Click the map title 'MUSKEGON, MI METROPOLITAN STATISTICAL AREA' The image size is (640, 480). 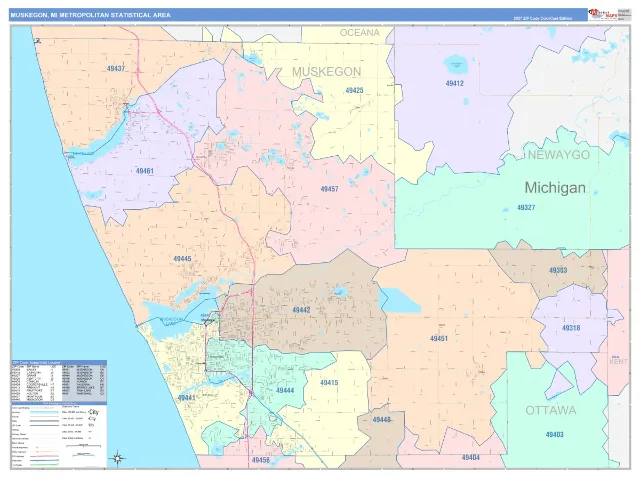click(x=91, y=15)
